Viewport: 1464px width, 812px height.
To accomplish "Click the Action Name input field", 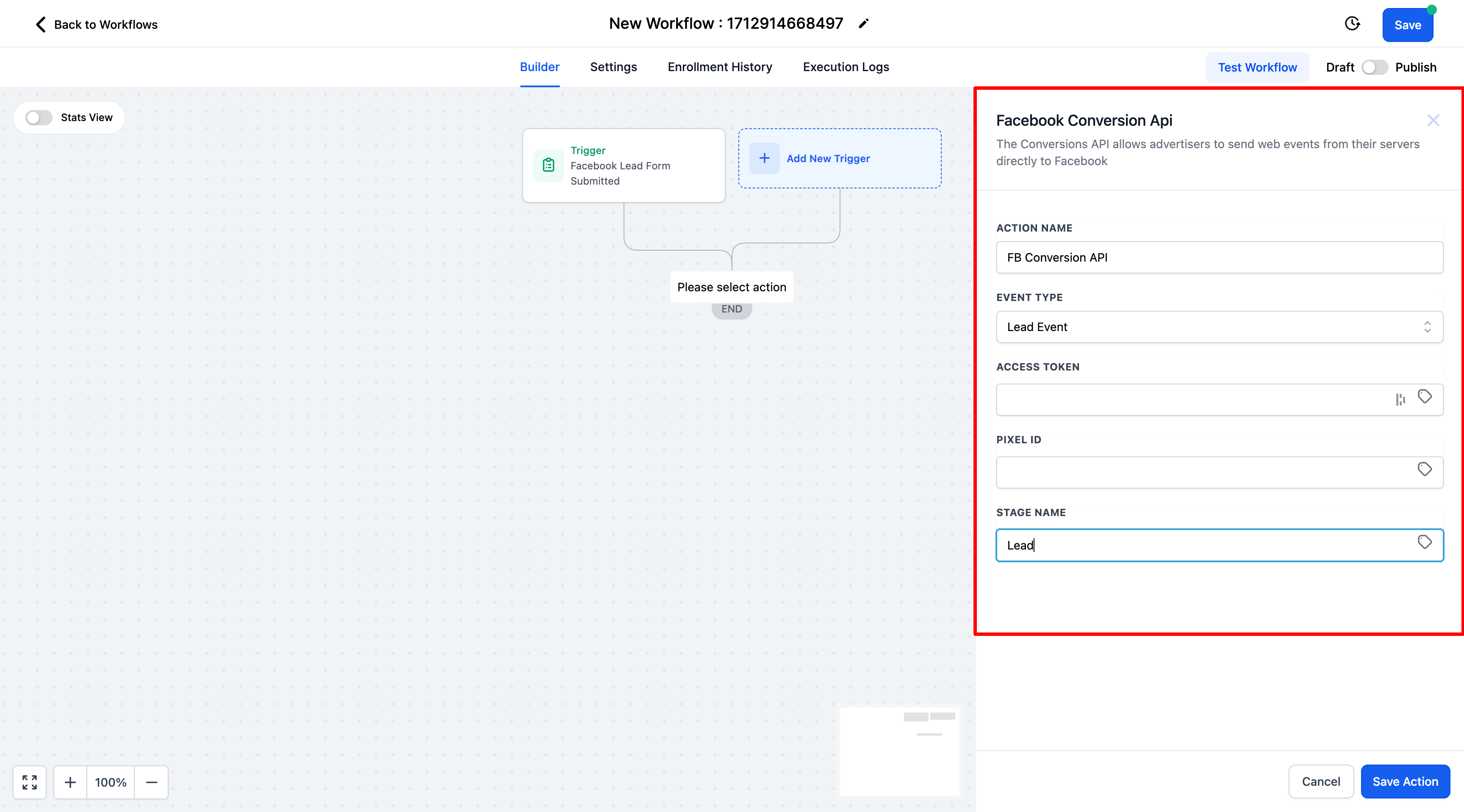I will 1219,258.
